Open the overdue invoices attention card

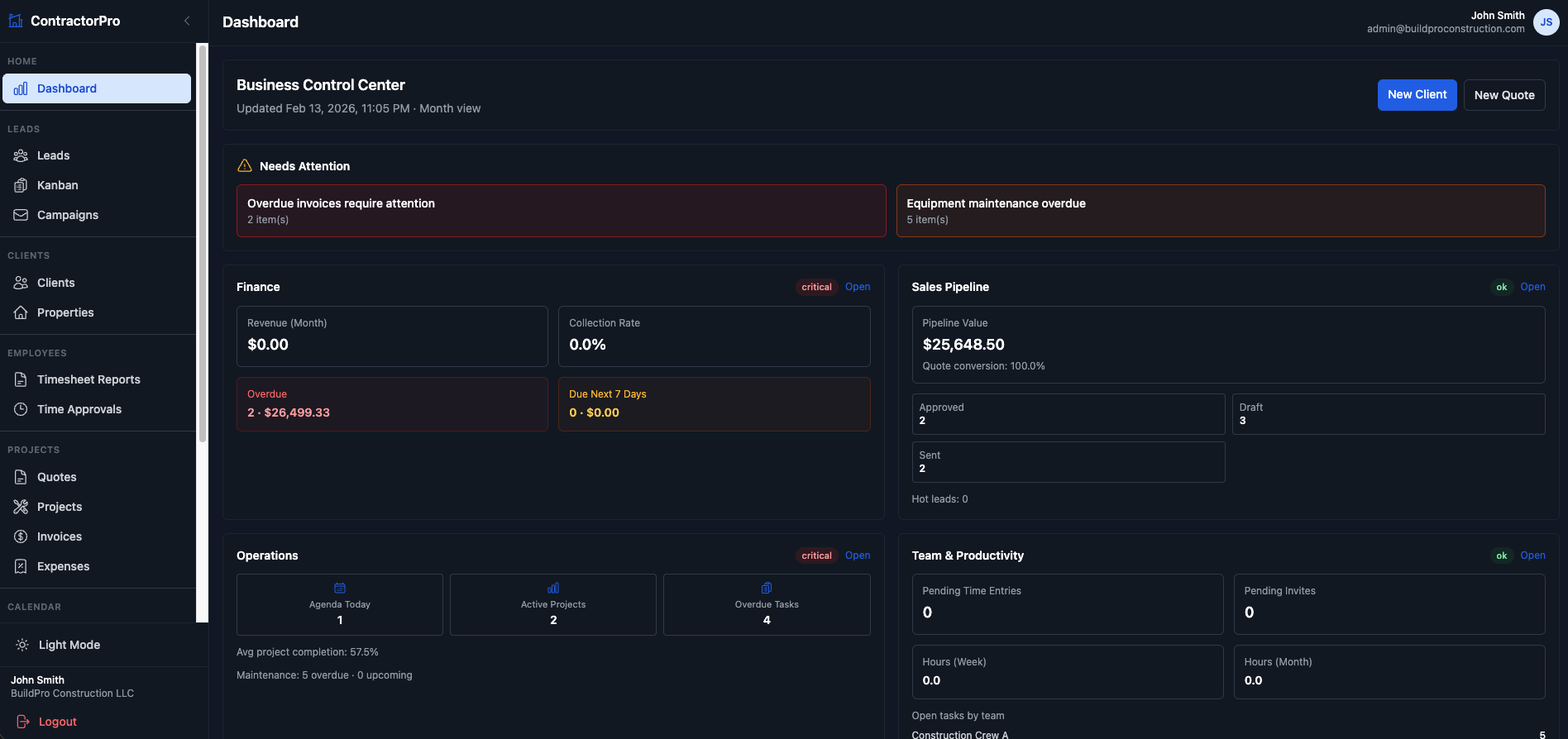[561, 211]
